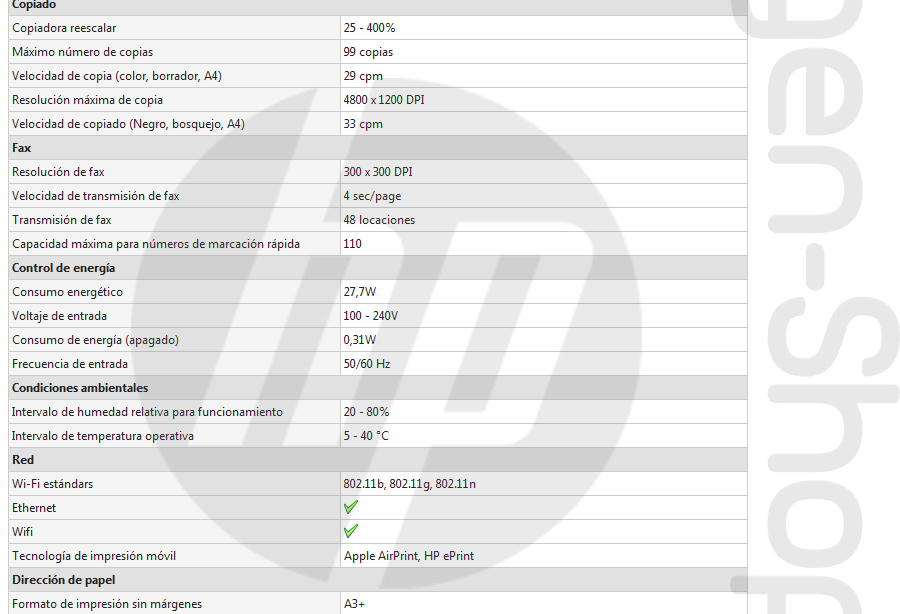900x614 pixels.
Task: Select the 'Transmisión de fax' label
Action: click(x=62, y=220)
